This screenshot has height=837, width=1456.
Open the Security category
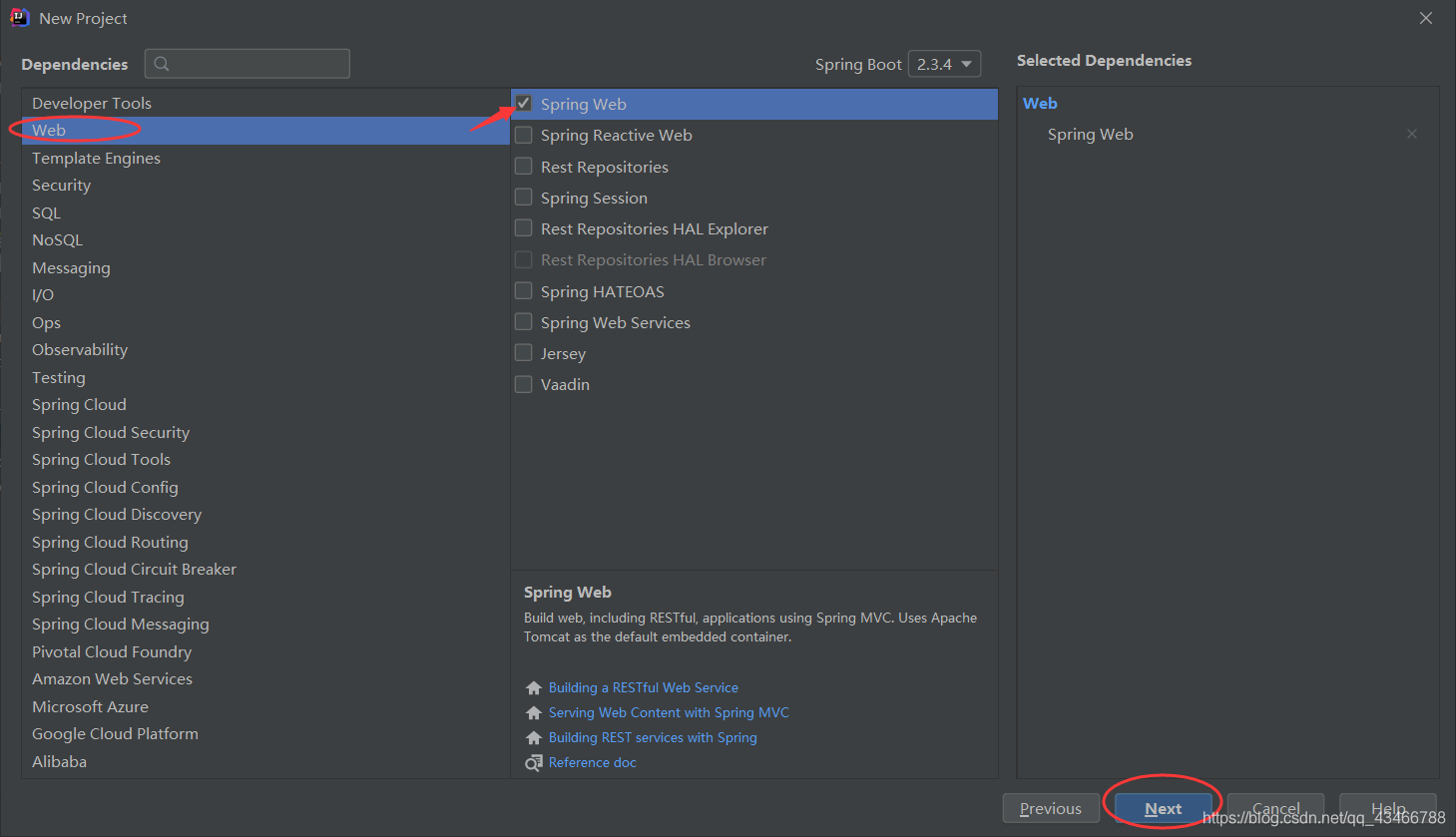pyautogui.click(x=265, y=186)
